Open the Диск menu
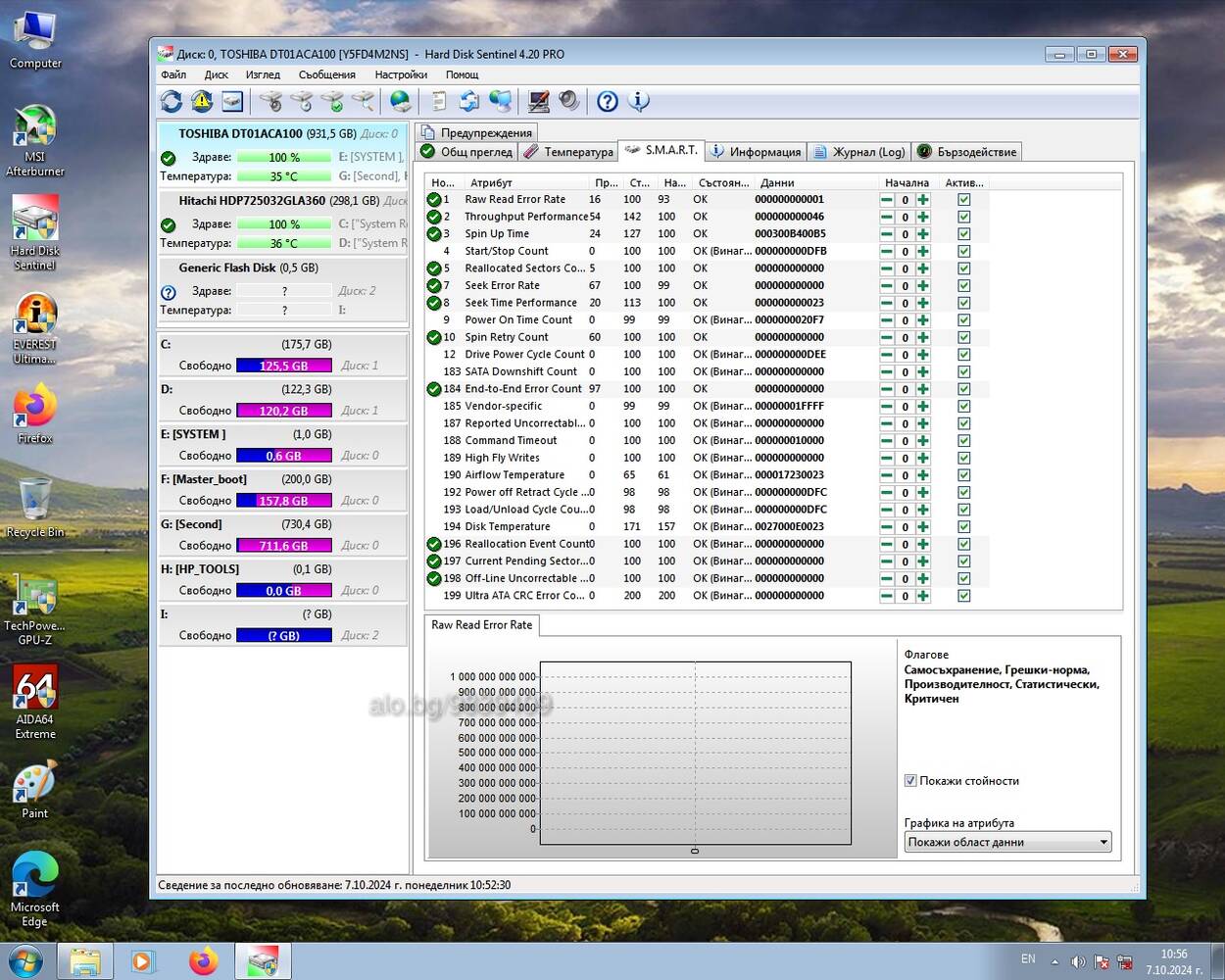The height and width of the screenshot is (980, 1225). coord(217,74)
